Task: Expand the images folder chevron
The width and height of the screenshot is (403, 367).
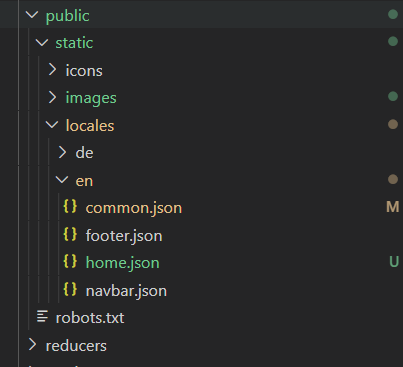Action: [x=52, y=97]
